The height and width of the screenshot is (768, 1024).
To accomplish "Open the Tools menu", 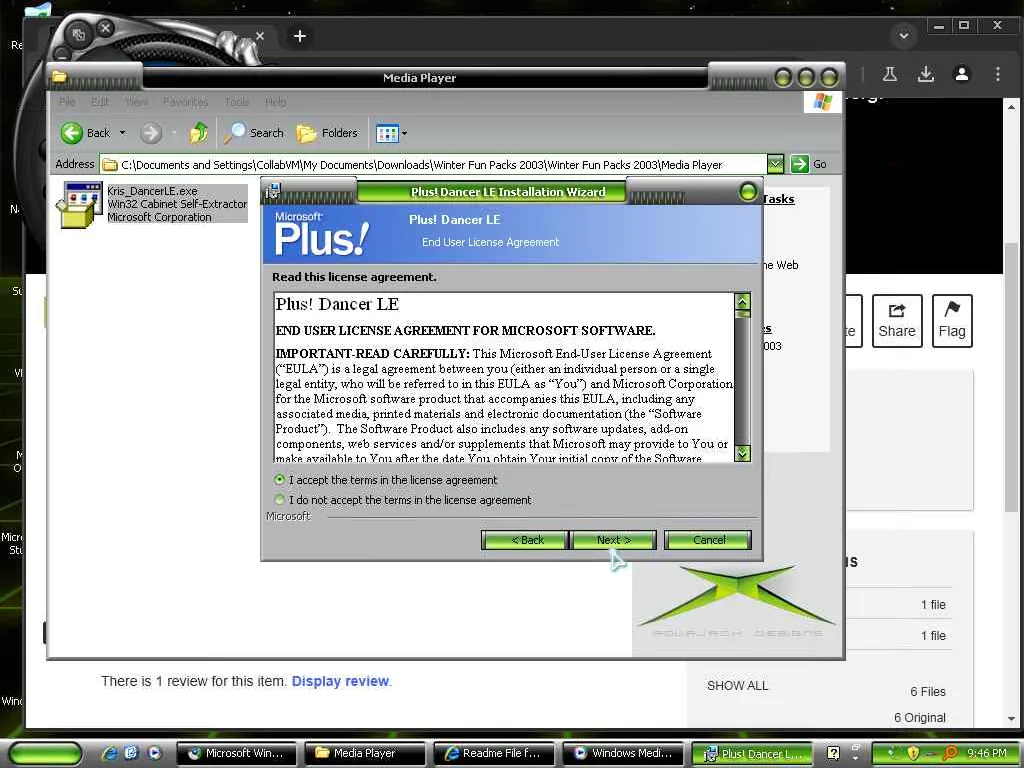I will point(236,102).
